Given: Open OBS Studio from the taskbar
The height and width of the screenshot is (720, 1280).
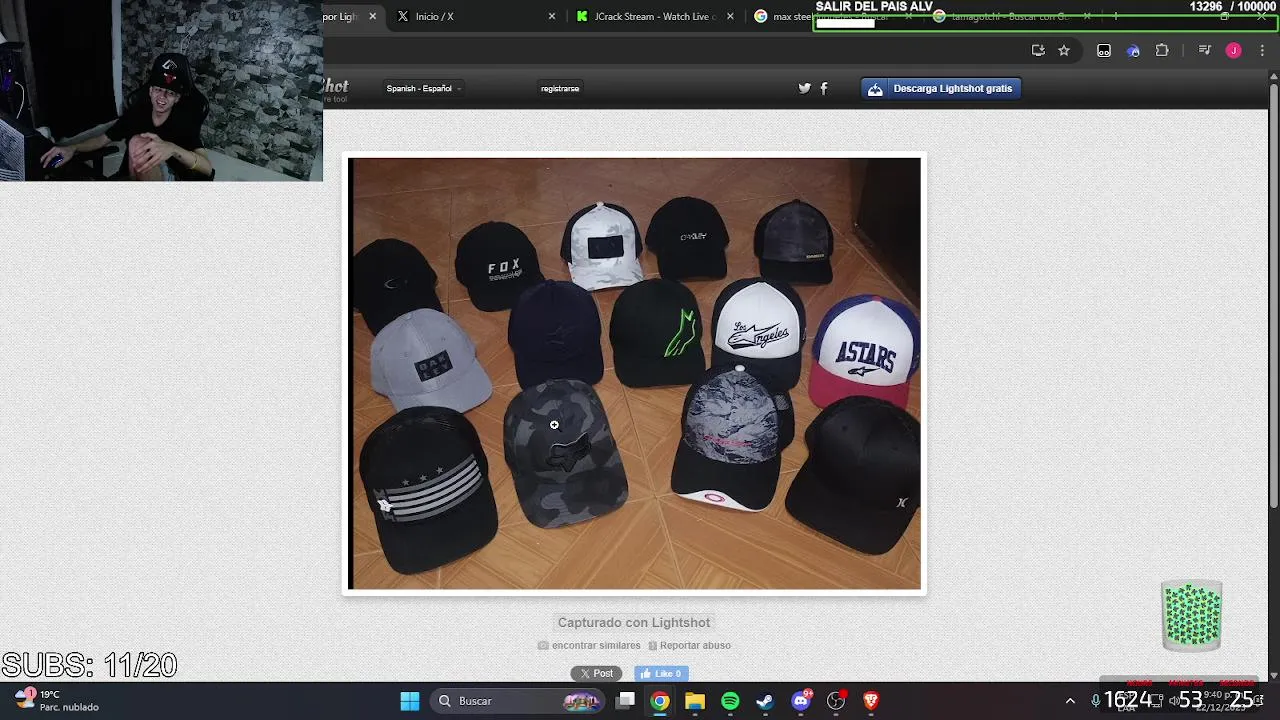Looking at the screenshot, I should coord(836,701).
